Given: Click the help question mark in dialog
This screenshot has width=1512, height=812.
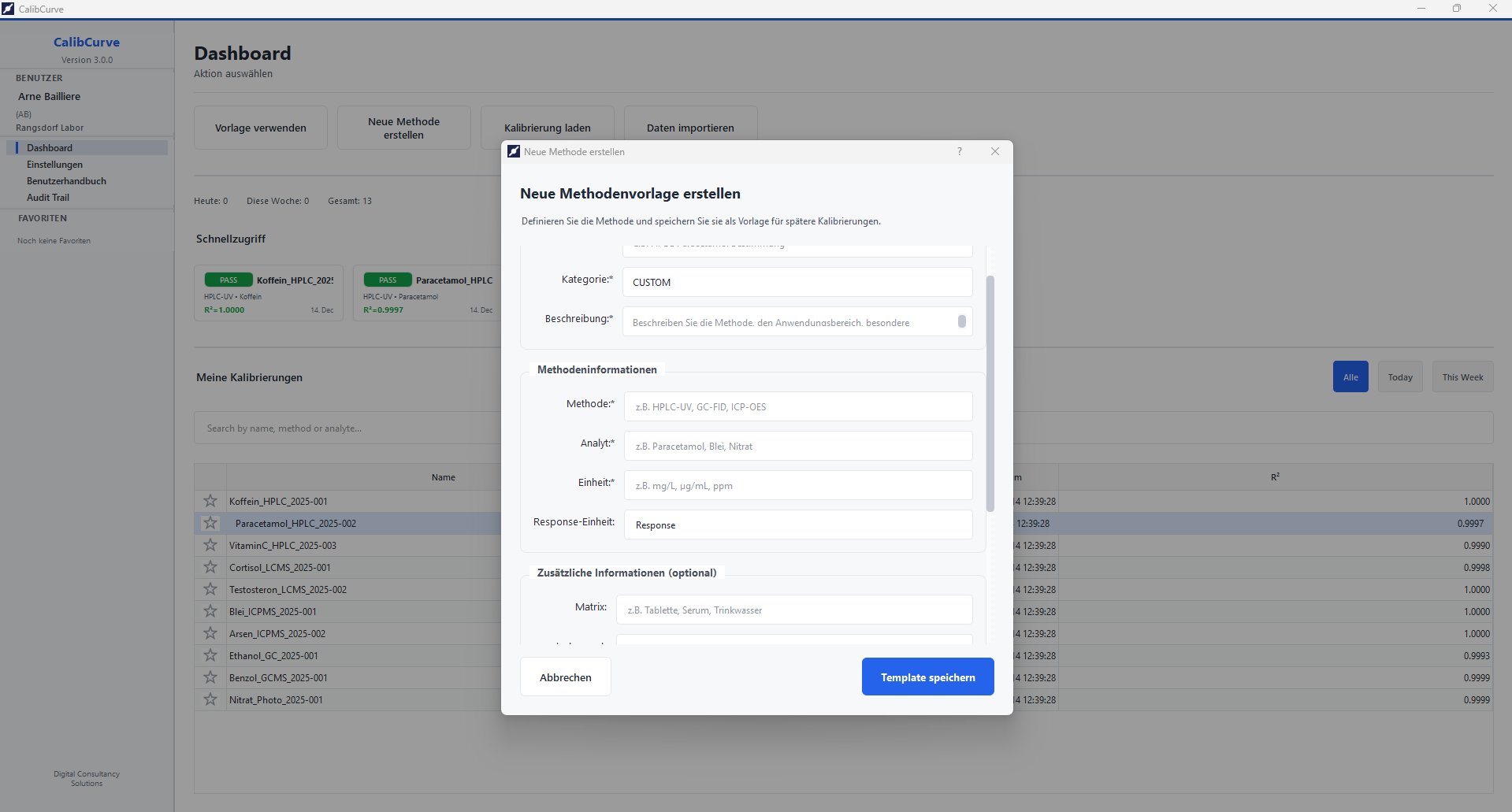Looking at the screenshot, I should point(959,151).
